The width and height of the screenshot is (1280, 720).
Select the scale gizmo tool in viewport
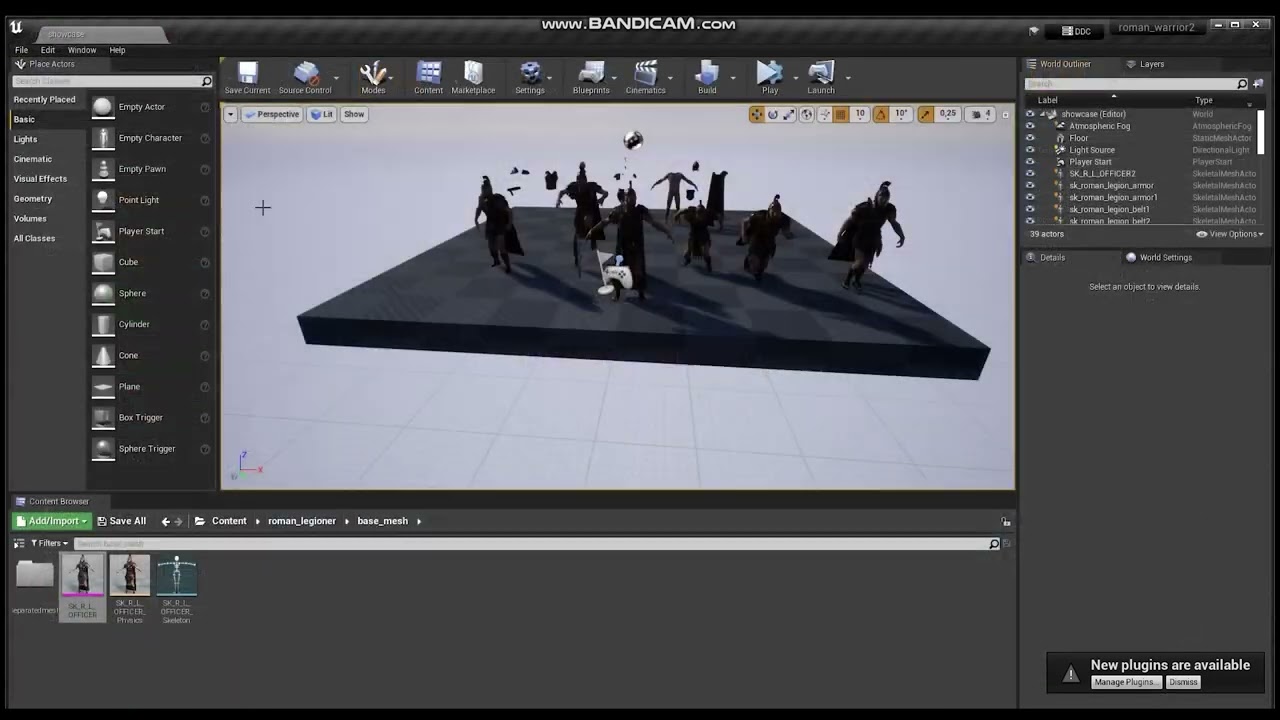pyautogui.click(x=789, y=114)
